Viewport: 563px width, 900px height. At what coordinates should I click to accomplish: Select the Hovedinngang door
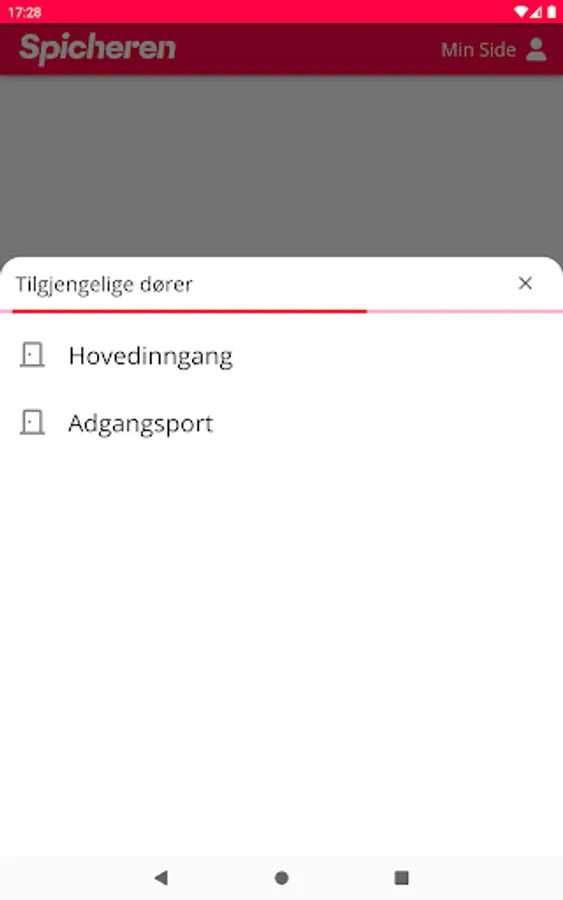tap(281, 355)
